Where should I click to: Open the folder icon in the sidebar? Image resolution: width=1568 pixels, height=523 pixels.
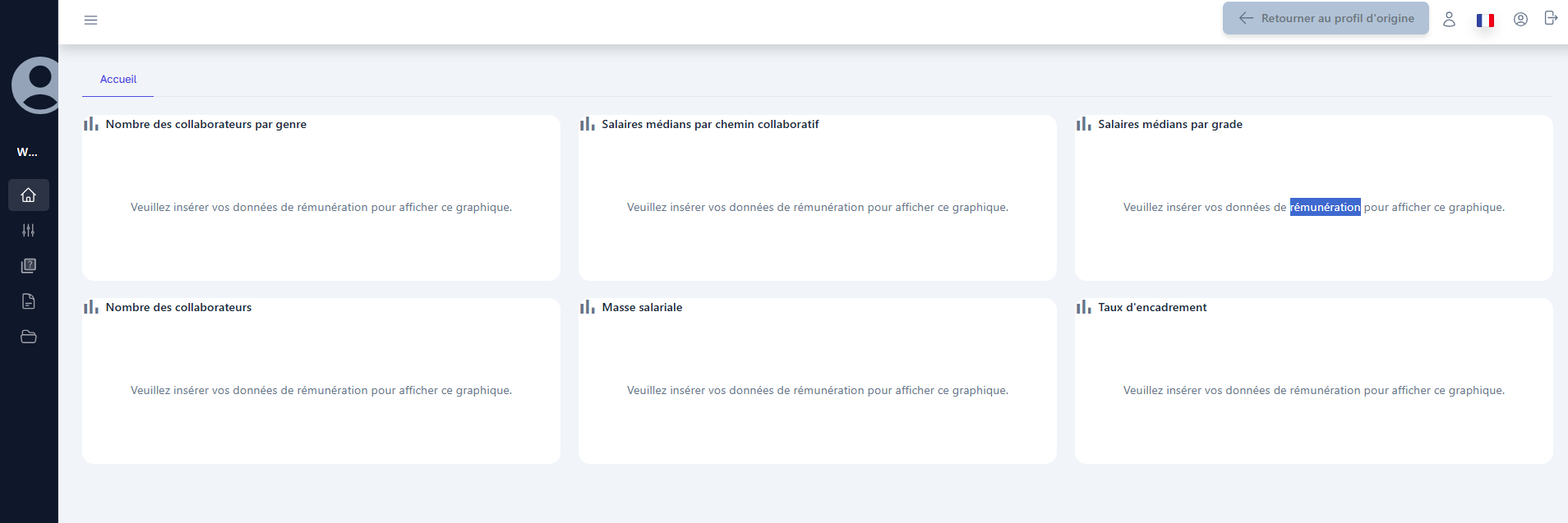tap(29, 337)
